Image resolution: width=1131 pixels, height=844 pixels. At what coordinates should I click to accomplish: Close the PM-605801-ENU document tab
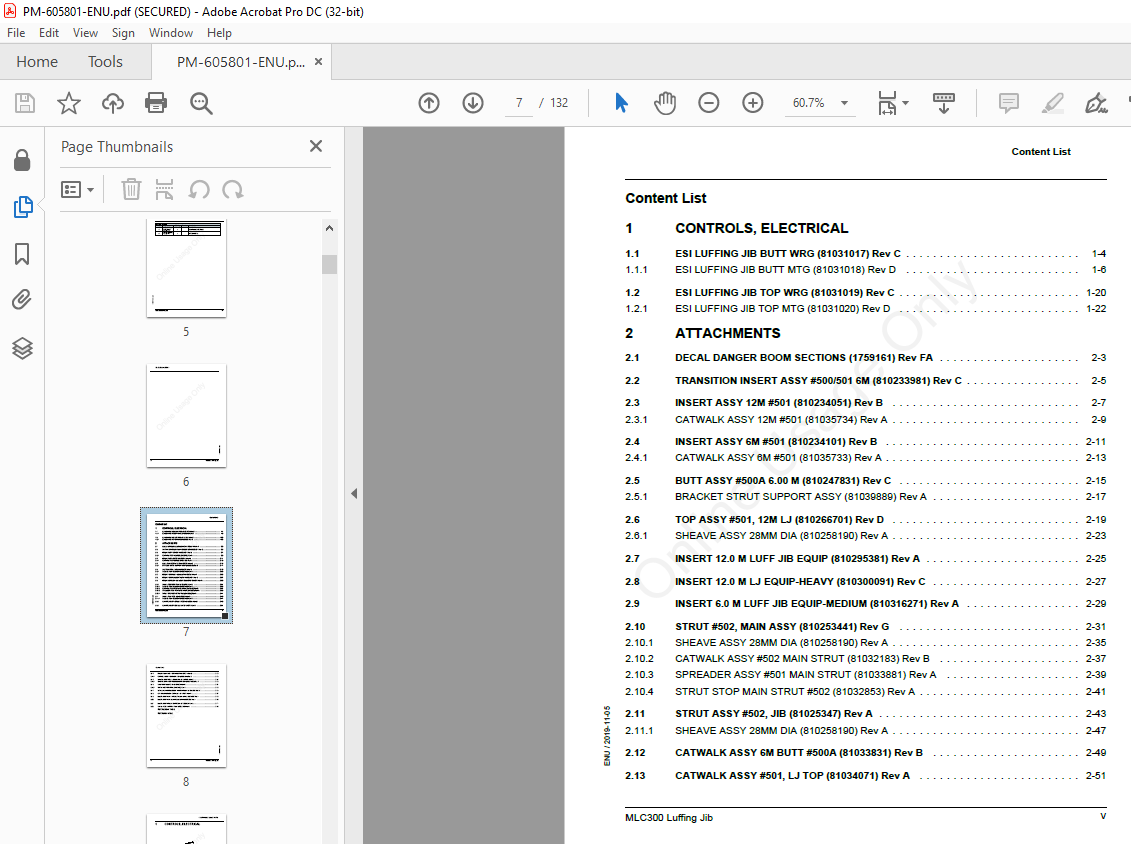pos(318,62)
